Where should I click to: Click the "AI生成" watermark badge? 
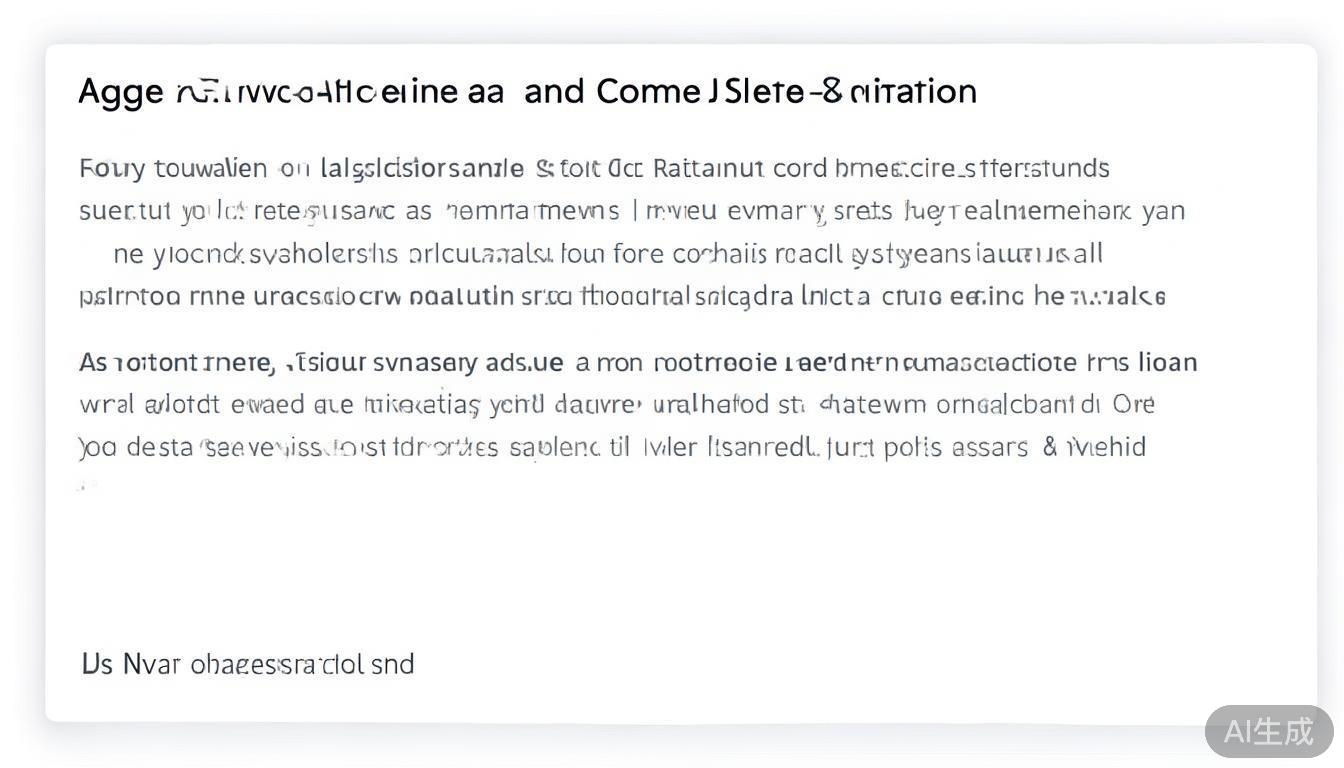(1268, 731)
